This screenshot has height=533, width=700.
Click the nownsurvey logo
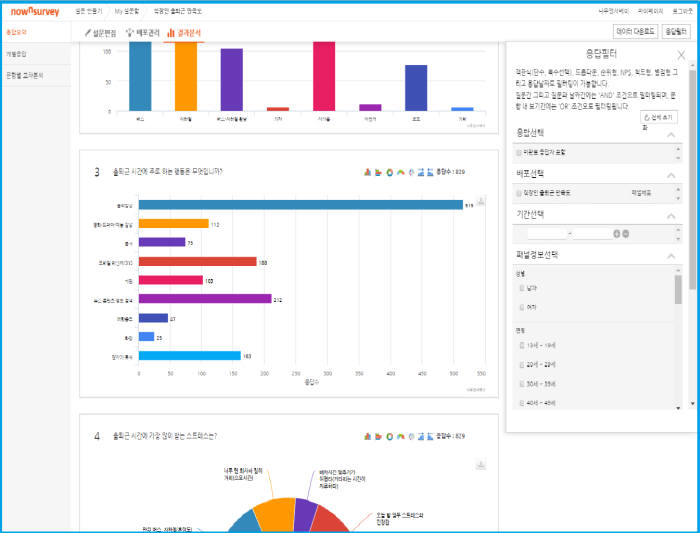click(35, 11)
